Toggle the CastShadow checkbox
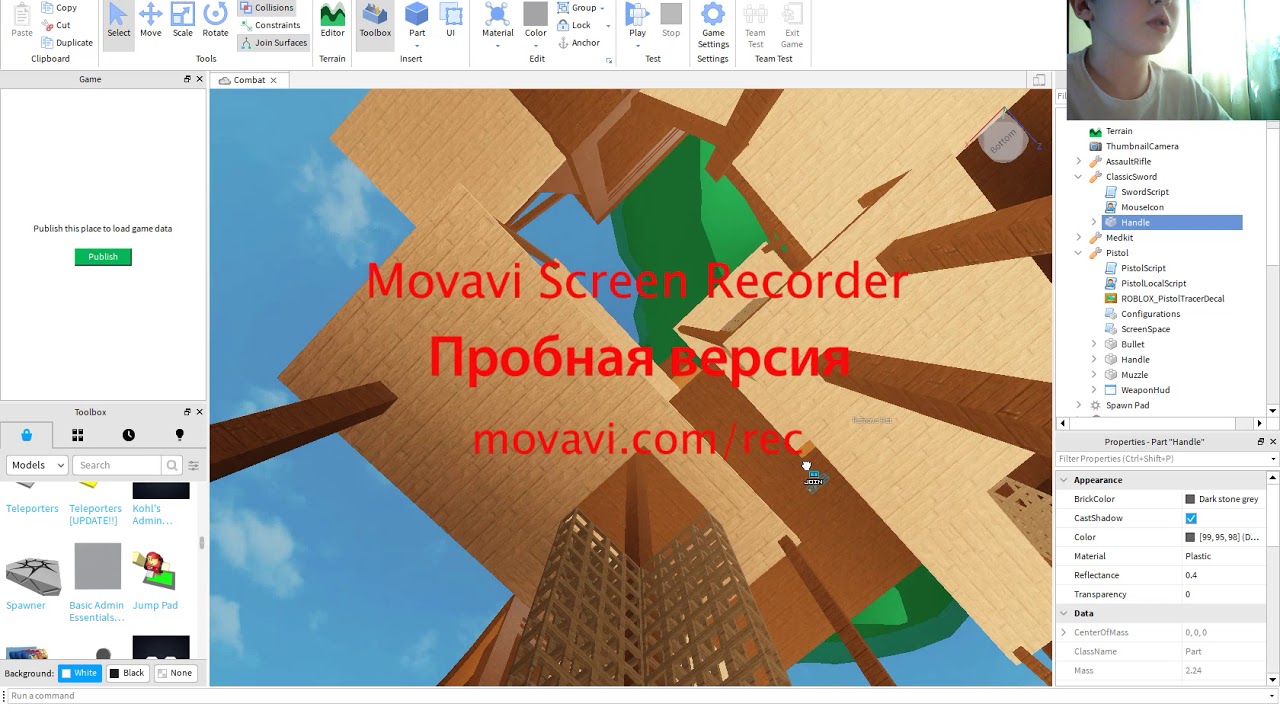The height and width of the screenshot is (720, 1280). click(x=1191, y=518)
